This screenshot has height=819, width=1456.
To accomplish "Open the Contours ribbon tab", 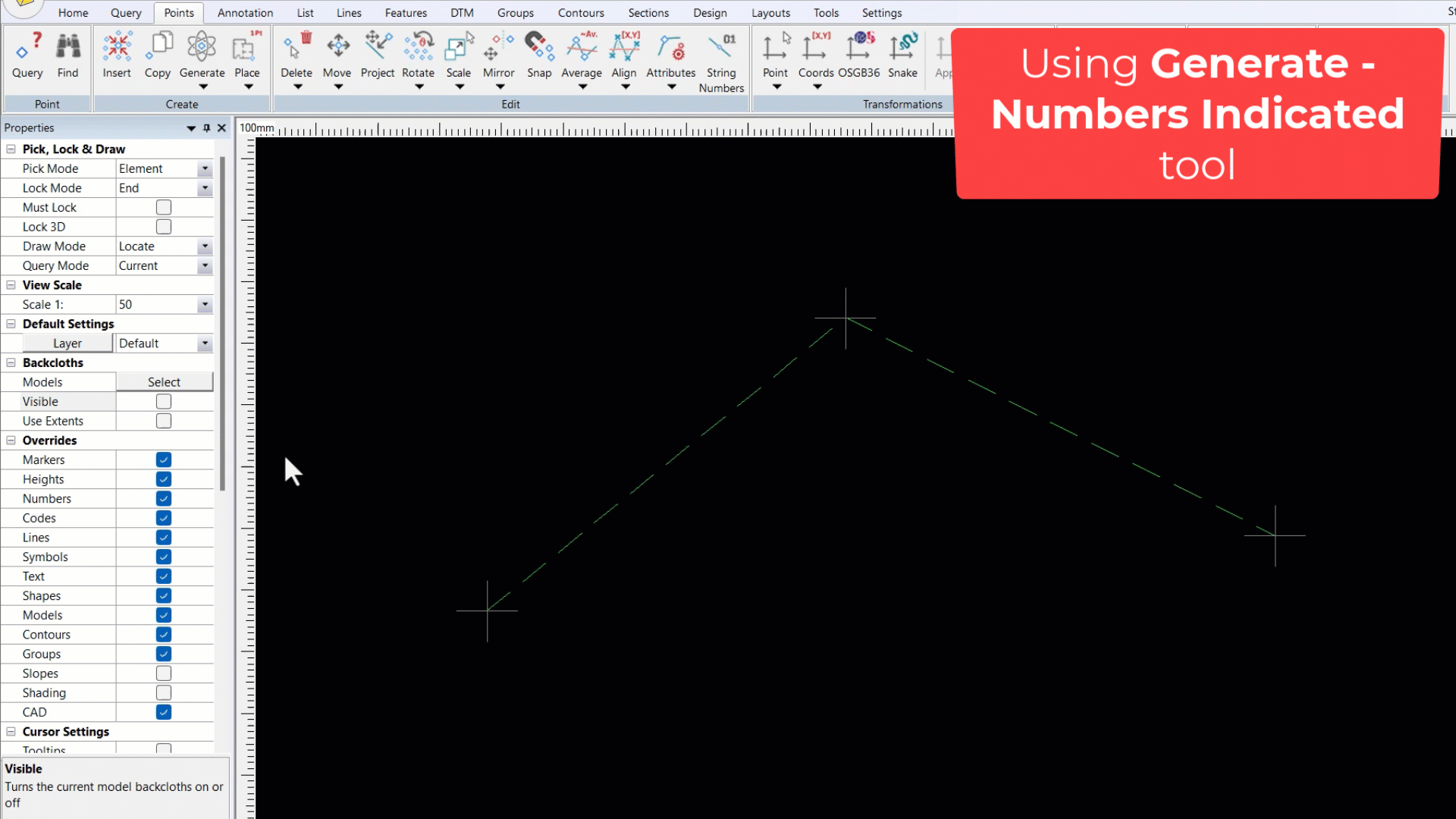I will pos(580,12).
